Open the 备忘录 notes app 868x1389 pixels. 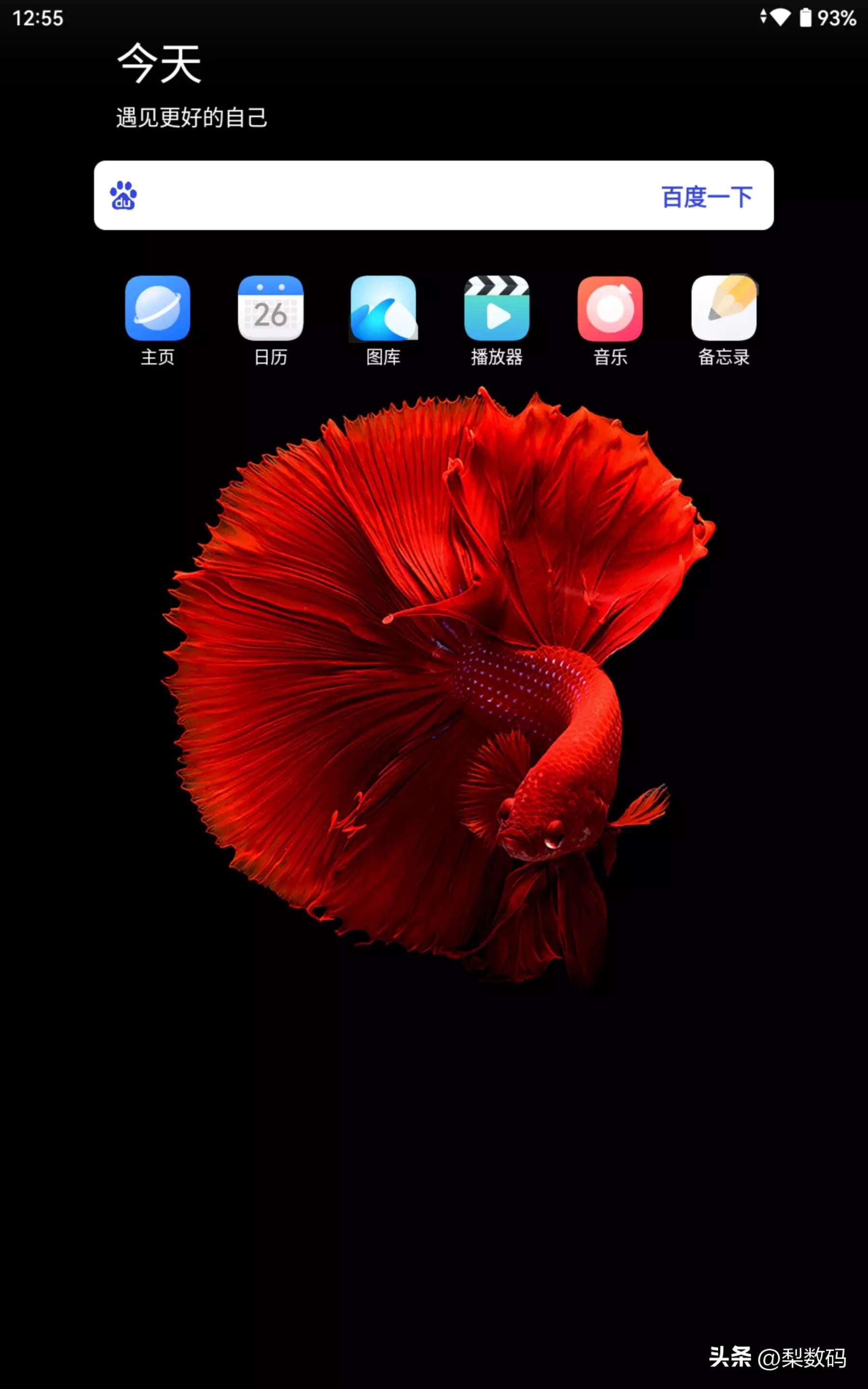tap(724, 308)
